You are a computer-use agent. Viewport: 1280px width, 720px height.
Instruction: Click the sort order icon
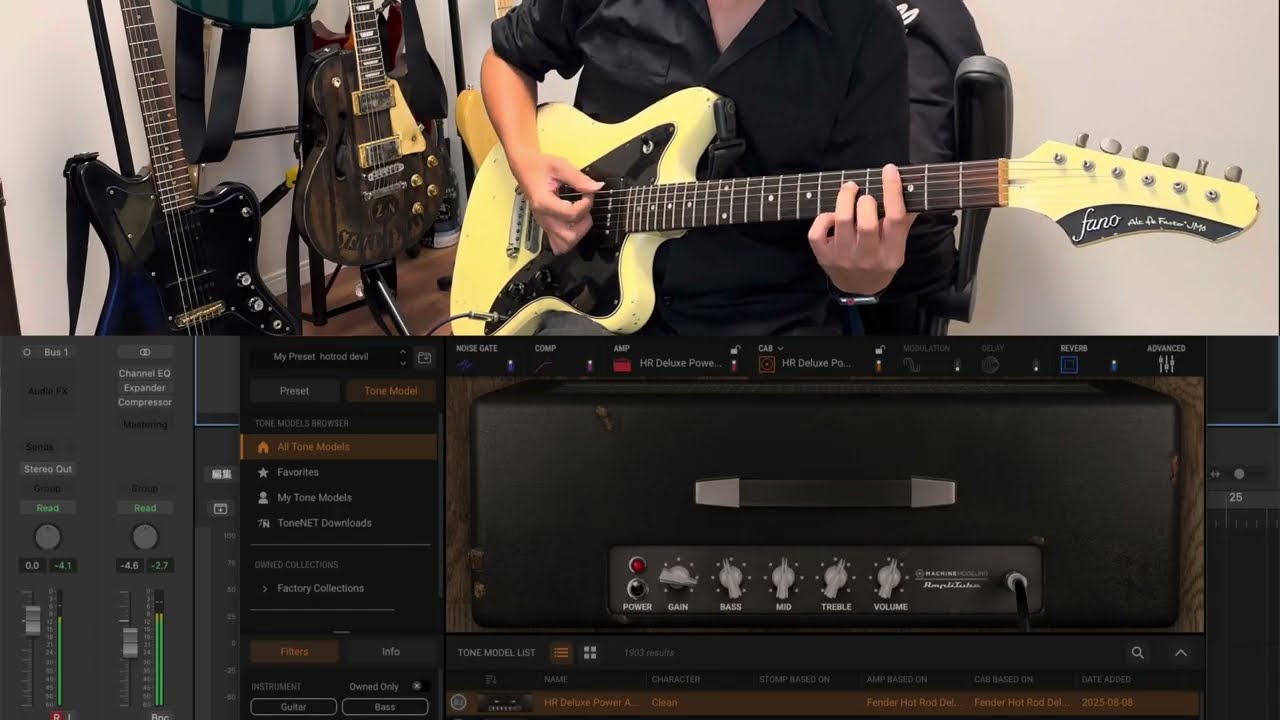(491, 680)
